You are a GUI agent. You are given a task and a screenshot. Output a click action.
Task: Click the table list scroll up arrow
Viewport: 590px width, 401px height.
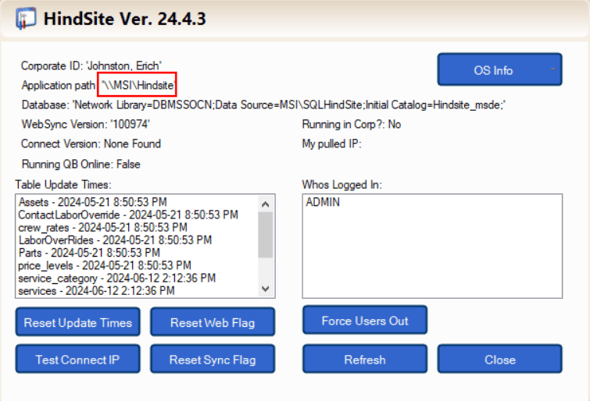point(265,204)
